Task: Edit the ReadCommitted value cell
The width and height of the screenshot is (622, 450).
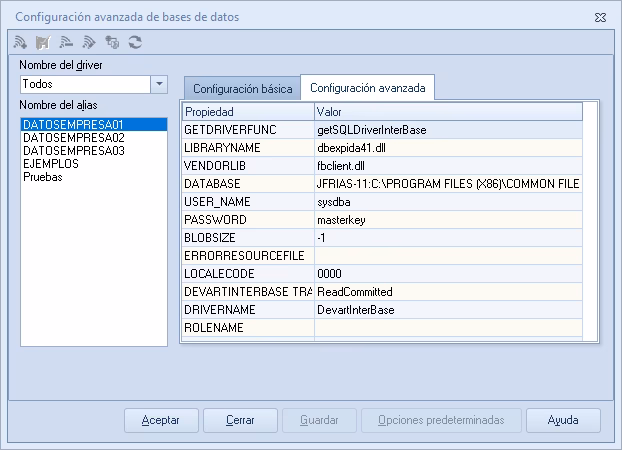Action: (449, 292)
